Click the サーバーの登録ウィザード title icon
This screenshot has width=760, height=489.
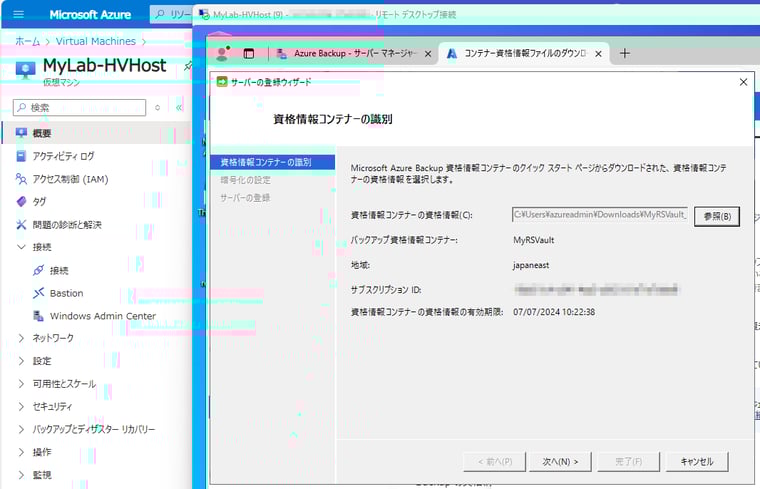(222, 82)
